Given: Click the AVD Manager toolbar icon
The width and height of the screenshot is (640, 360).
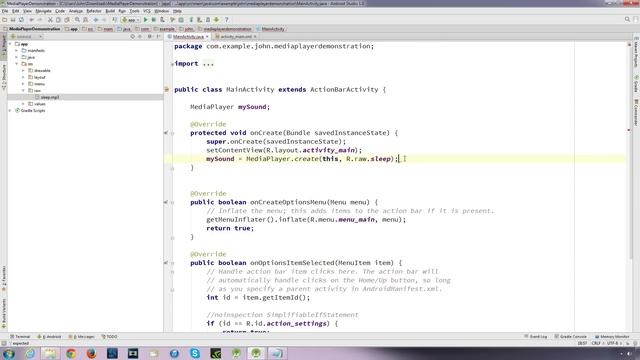Looking at the screenshot, I should tap(200, 20).
